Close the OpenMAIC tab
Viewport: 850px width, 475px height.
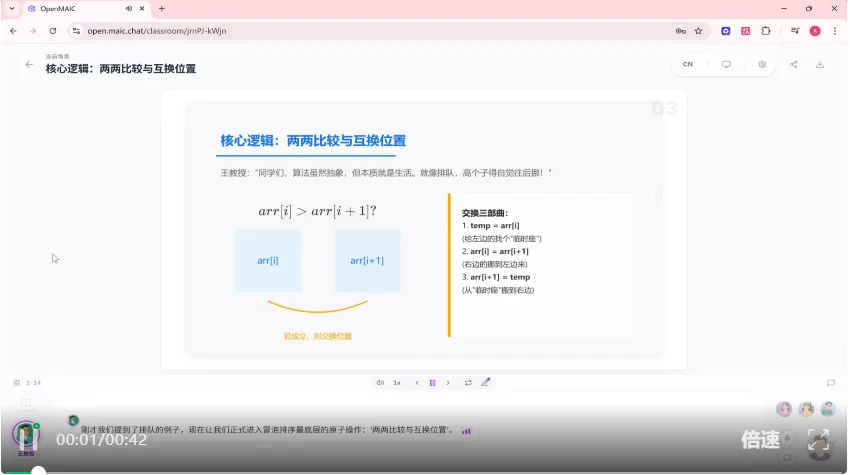pyautogui.click(x=142, y=9)
